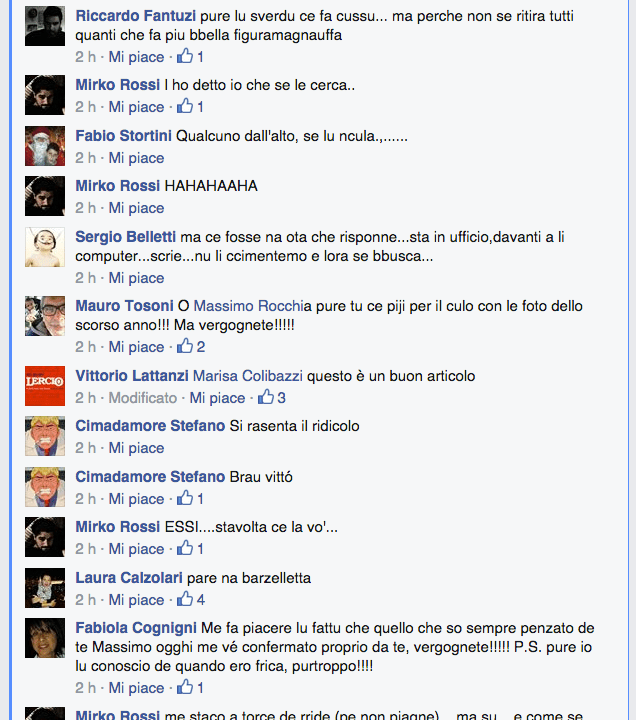636x720 pixels.
Task: Click thumbs-up icon on Vittorio Lattanzi's comment
Action: tap(266, 397)
